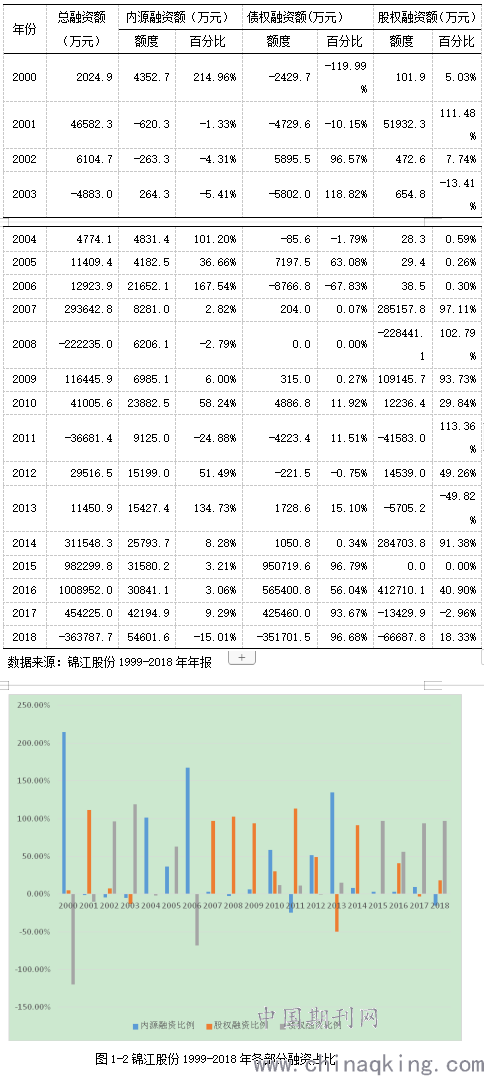Click the cell containing 1008952.0
Screen dimensions: 484x1076
pos(81,589)
